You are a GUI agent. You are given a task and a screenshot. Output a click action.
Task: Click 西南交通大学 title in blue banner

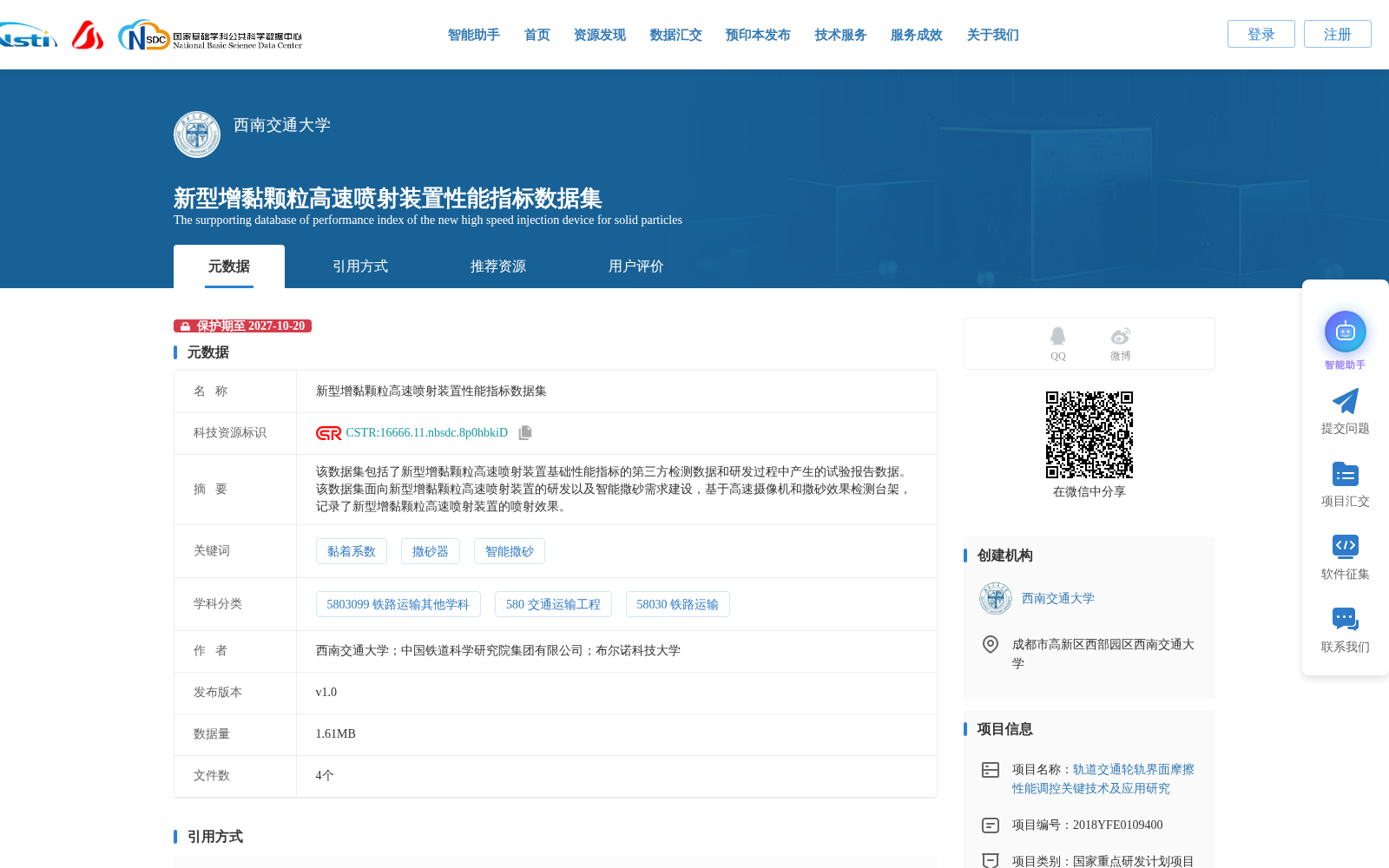[282, 125]
